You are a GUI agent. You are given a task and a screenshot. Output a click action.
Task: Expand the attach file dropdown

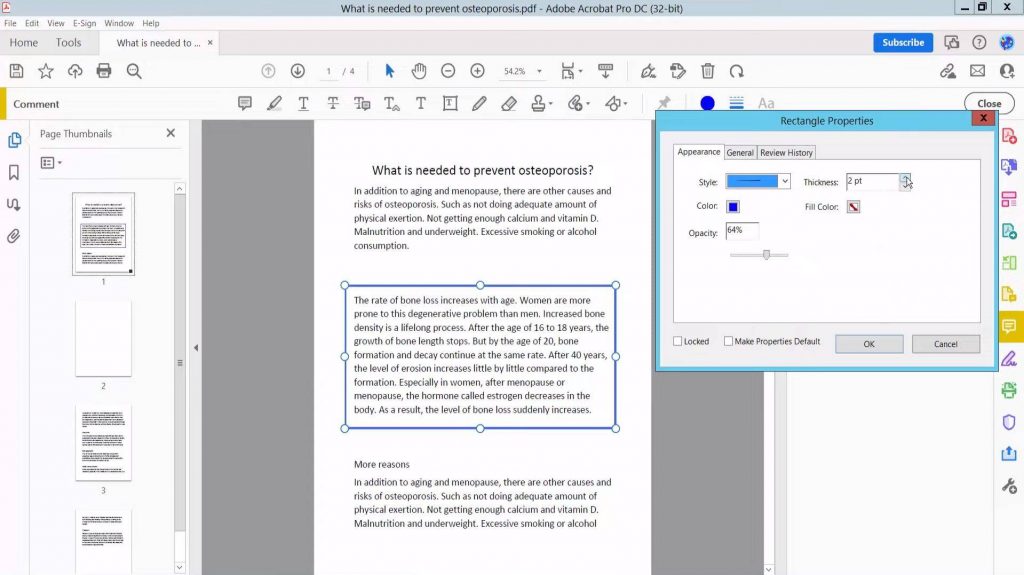click(588, 104)
